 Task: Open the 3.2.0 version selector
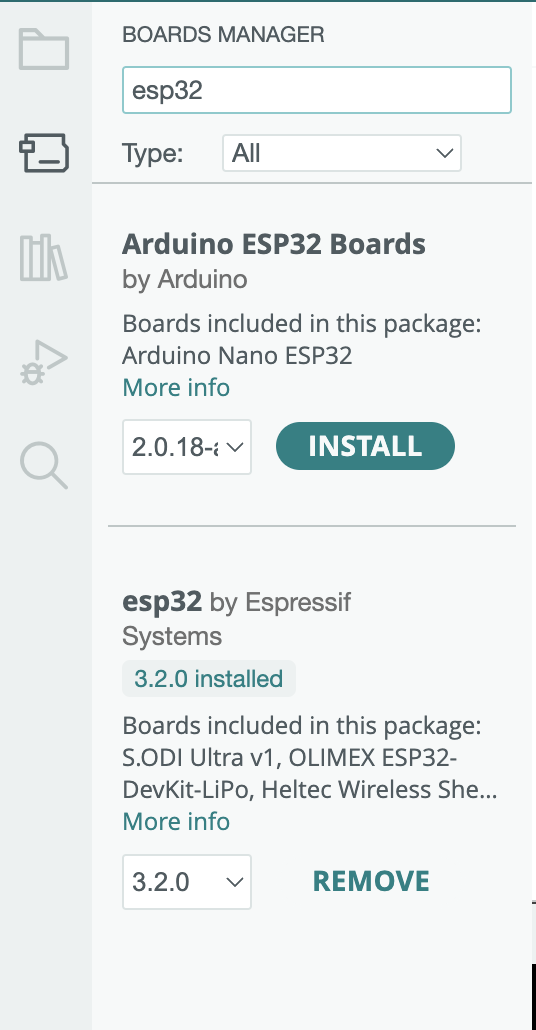pos(187,882)
